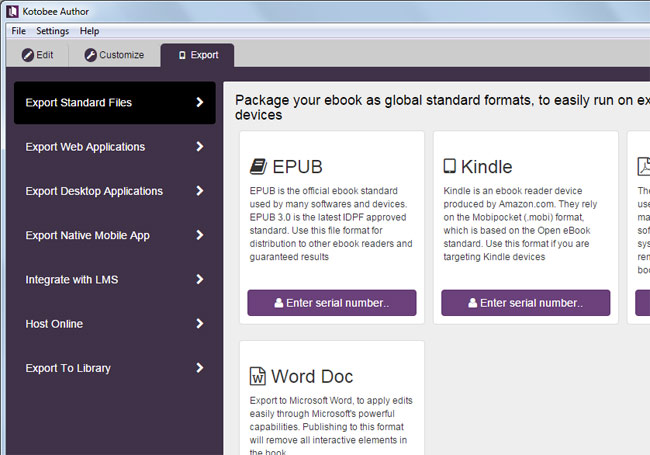
Task: Click the EPUB card heading
Action: click(297, 167)
